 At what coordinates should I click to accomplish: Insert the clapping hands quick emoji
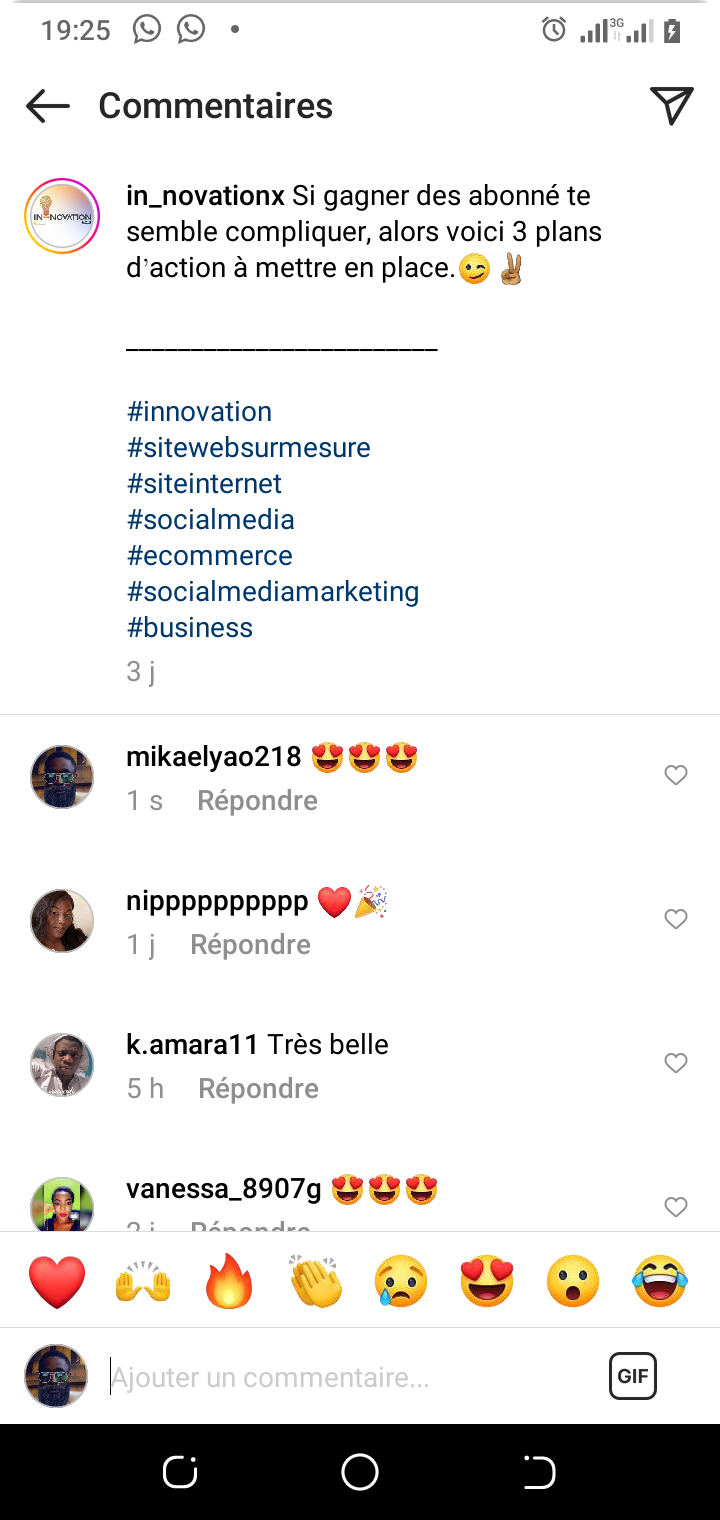[316, 1281]
